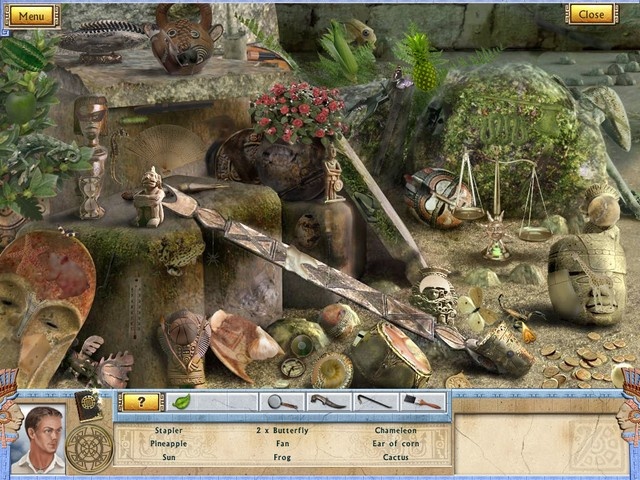Click the character portrait
This screenshot has width=640, height=480.
point(41,438)
